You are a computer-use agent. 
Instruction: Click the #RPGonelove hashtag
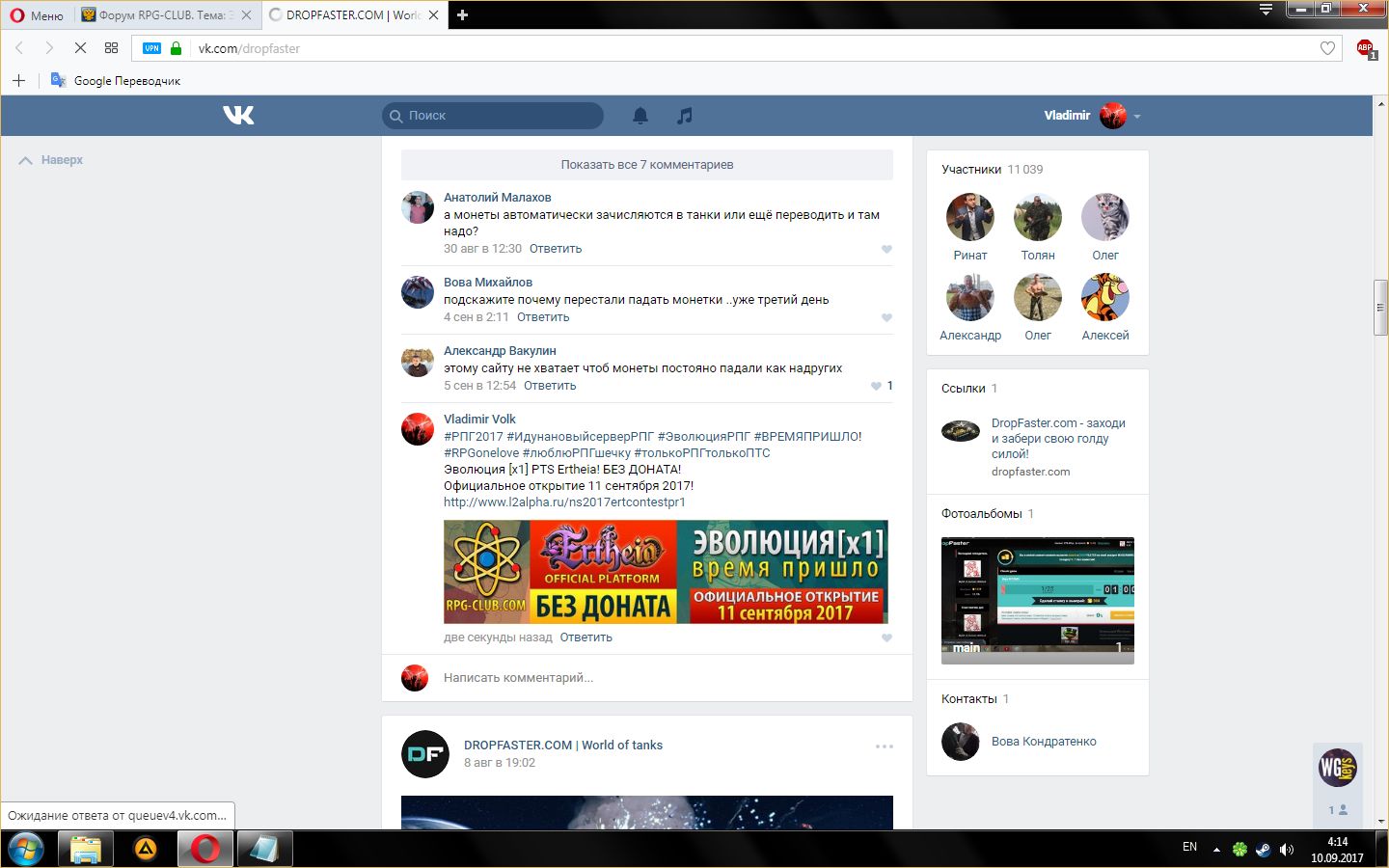(481, 453)
